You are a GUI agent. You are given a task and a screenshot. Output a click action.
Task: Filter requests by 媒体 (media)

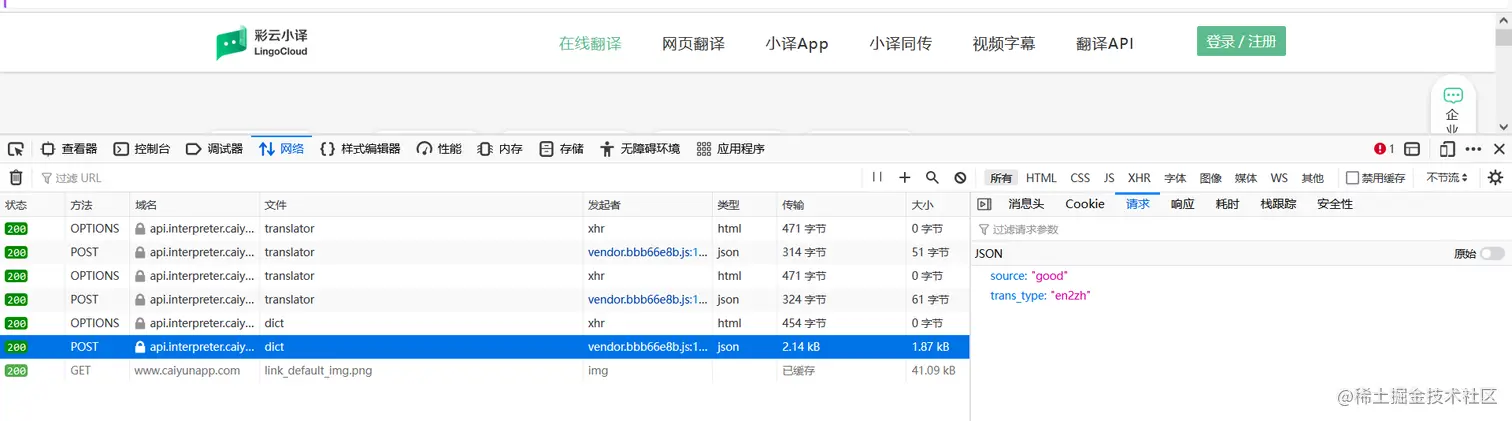coord(1246,178)
